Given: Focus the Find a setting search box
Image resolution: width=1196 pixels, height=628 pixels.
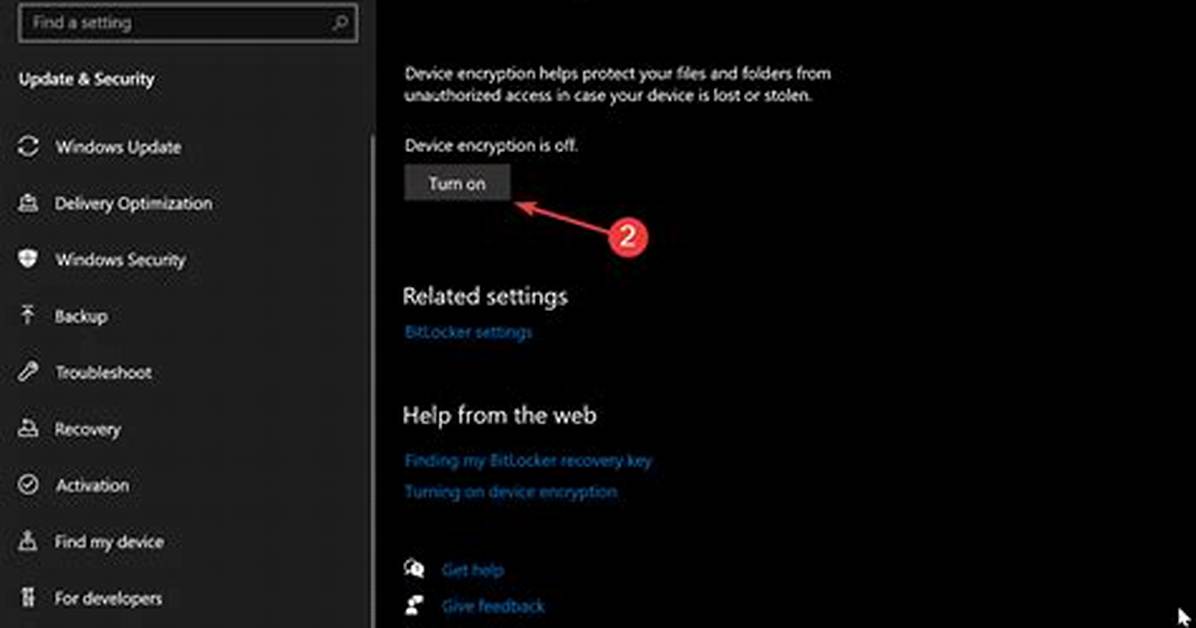Looking at the screenshot, I should point(188,23).
